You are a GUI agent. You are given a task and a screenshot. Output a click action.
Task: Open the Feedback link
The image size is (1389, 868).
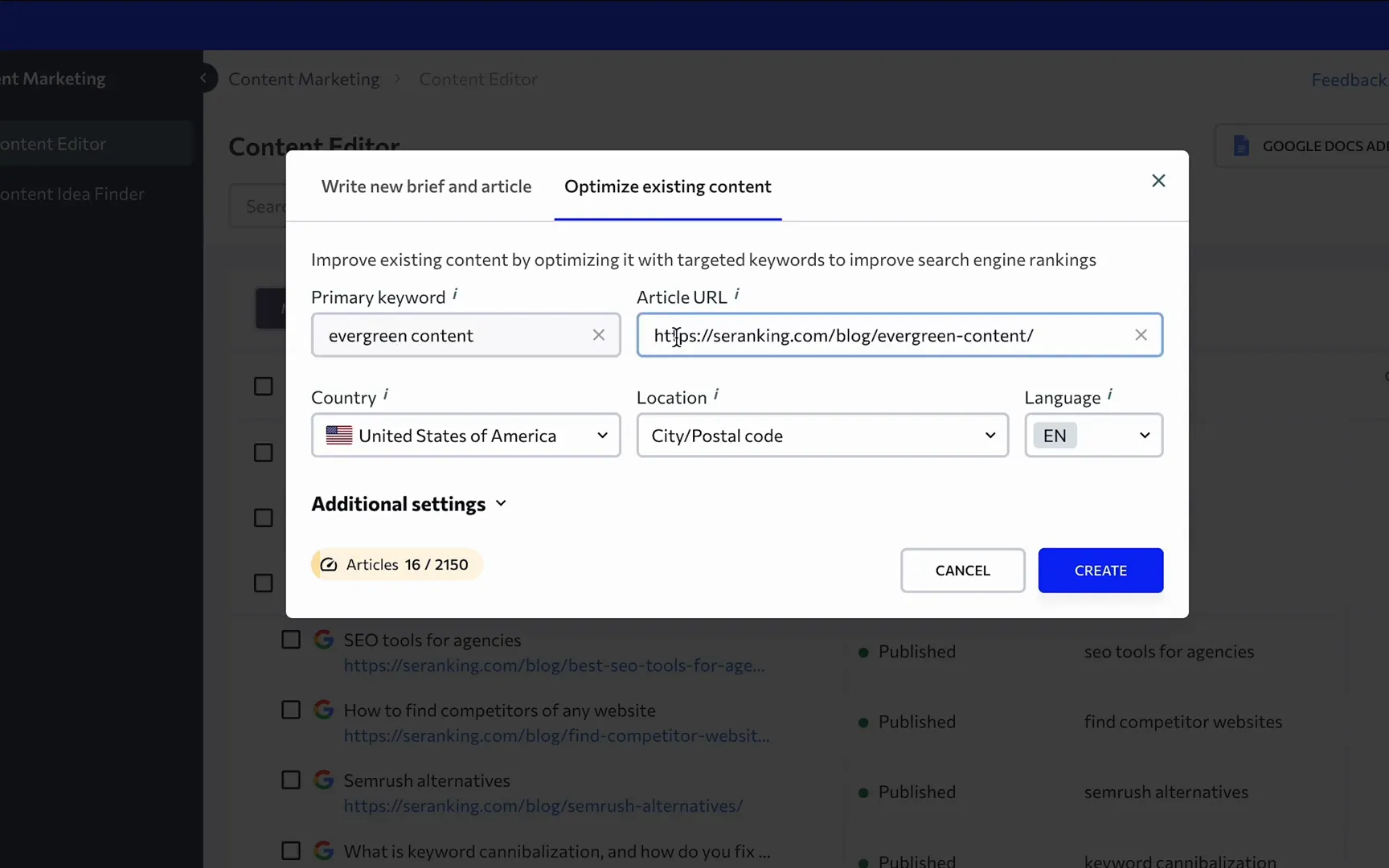tap(1349, 79)
